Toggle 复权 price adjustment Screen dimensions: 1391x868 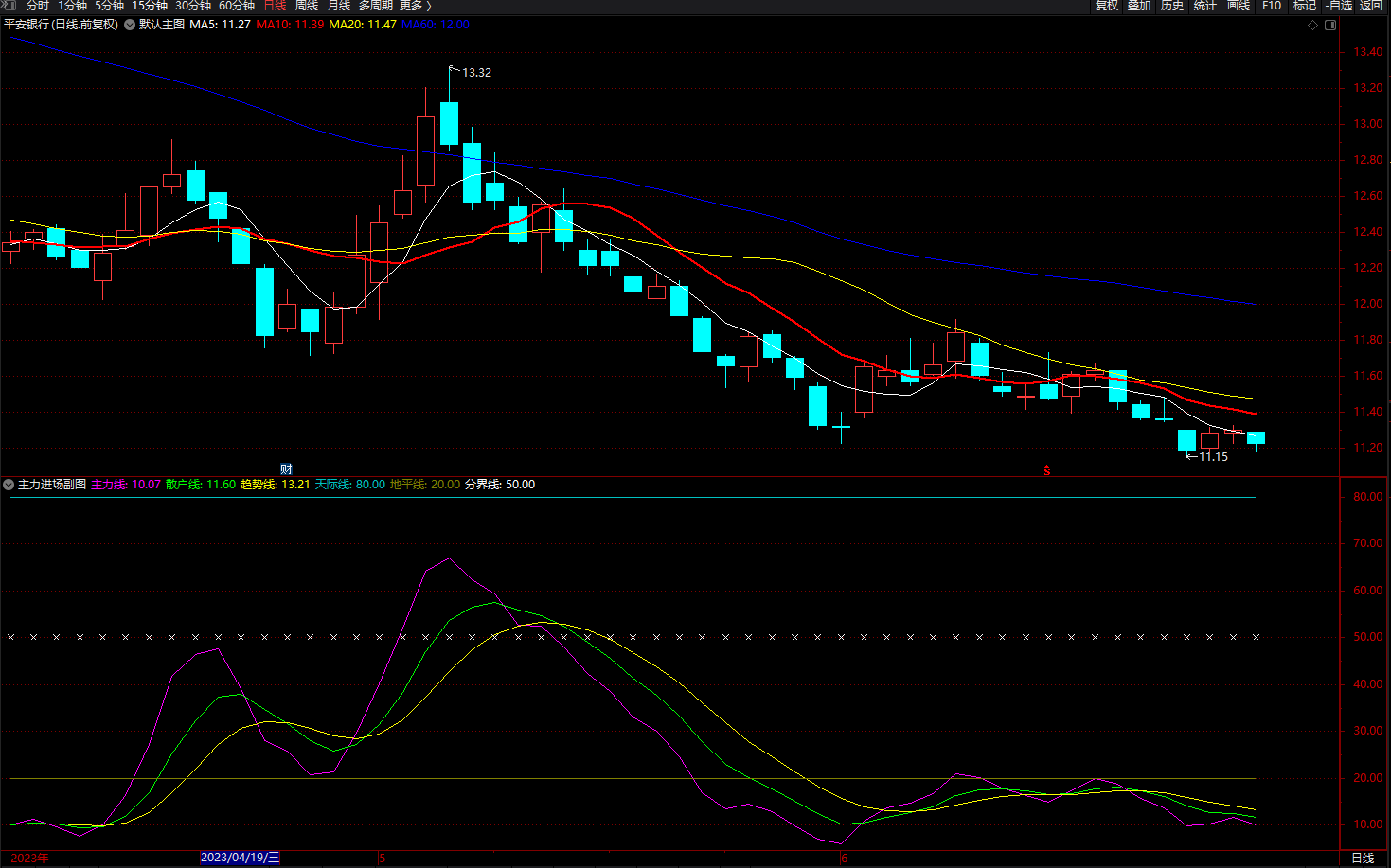click(x=1107, y=6)
